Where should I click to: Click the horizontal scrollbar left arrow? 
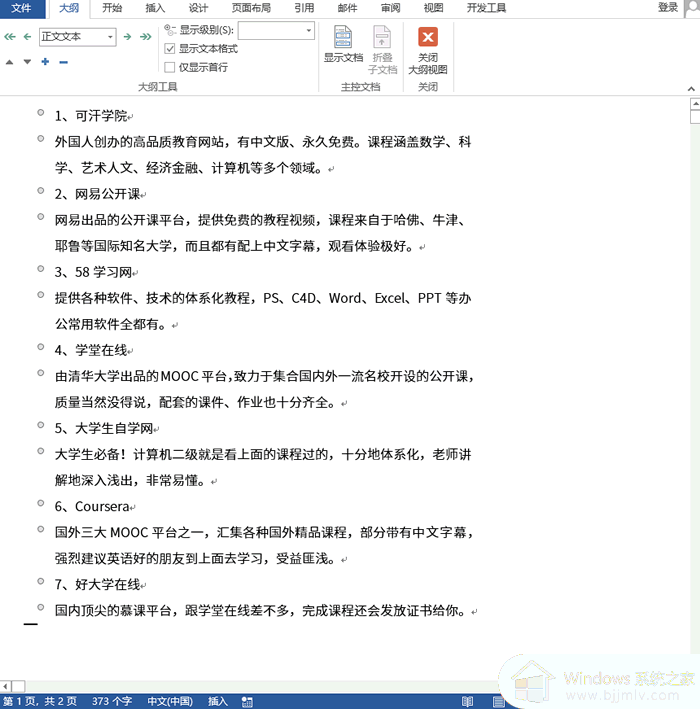[x=5, y=686]
